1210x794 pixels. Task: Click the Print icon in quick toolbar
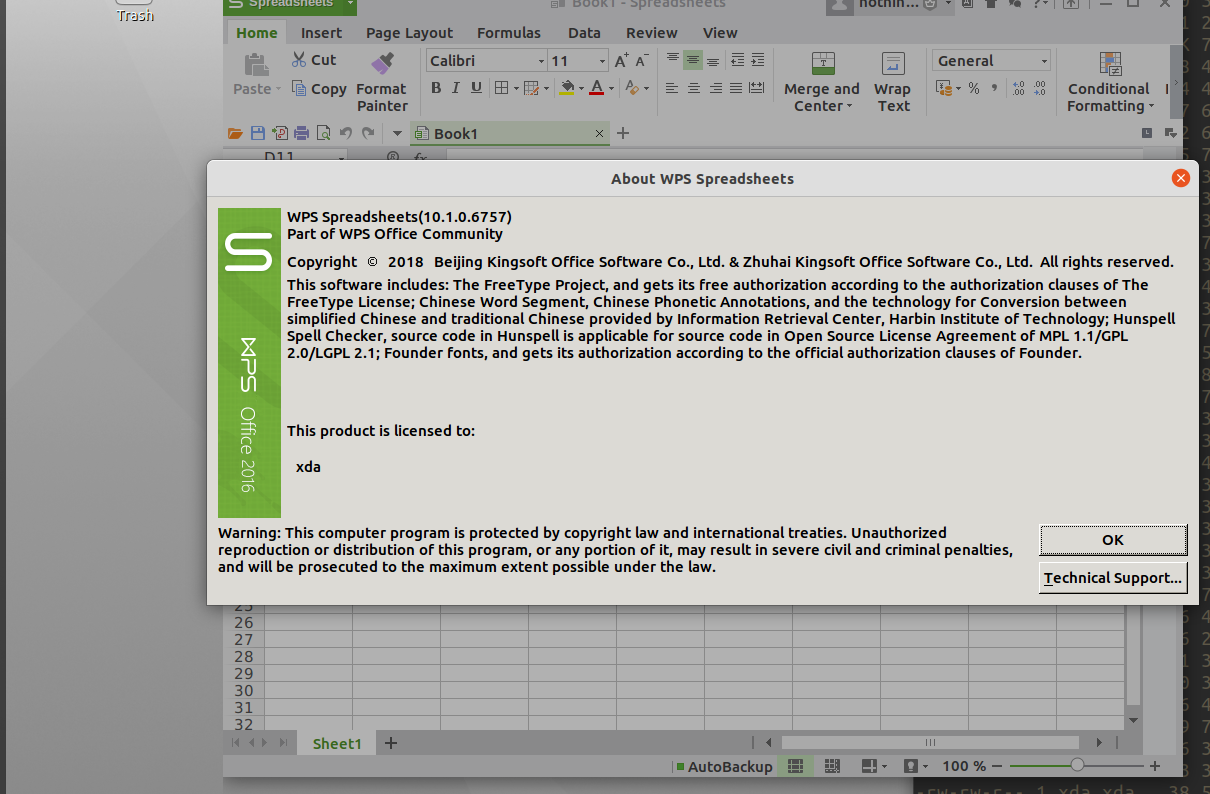(x=301, y=133)
